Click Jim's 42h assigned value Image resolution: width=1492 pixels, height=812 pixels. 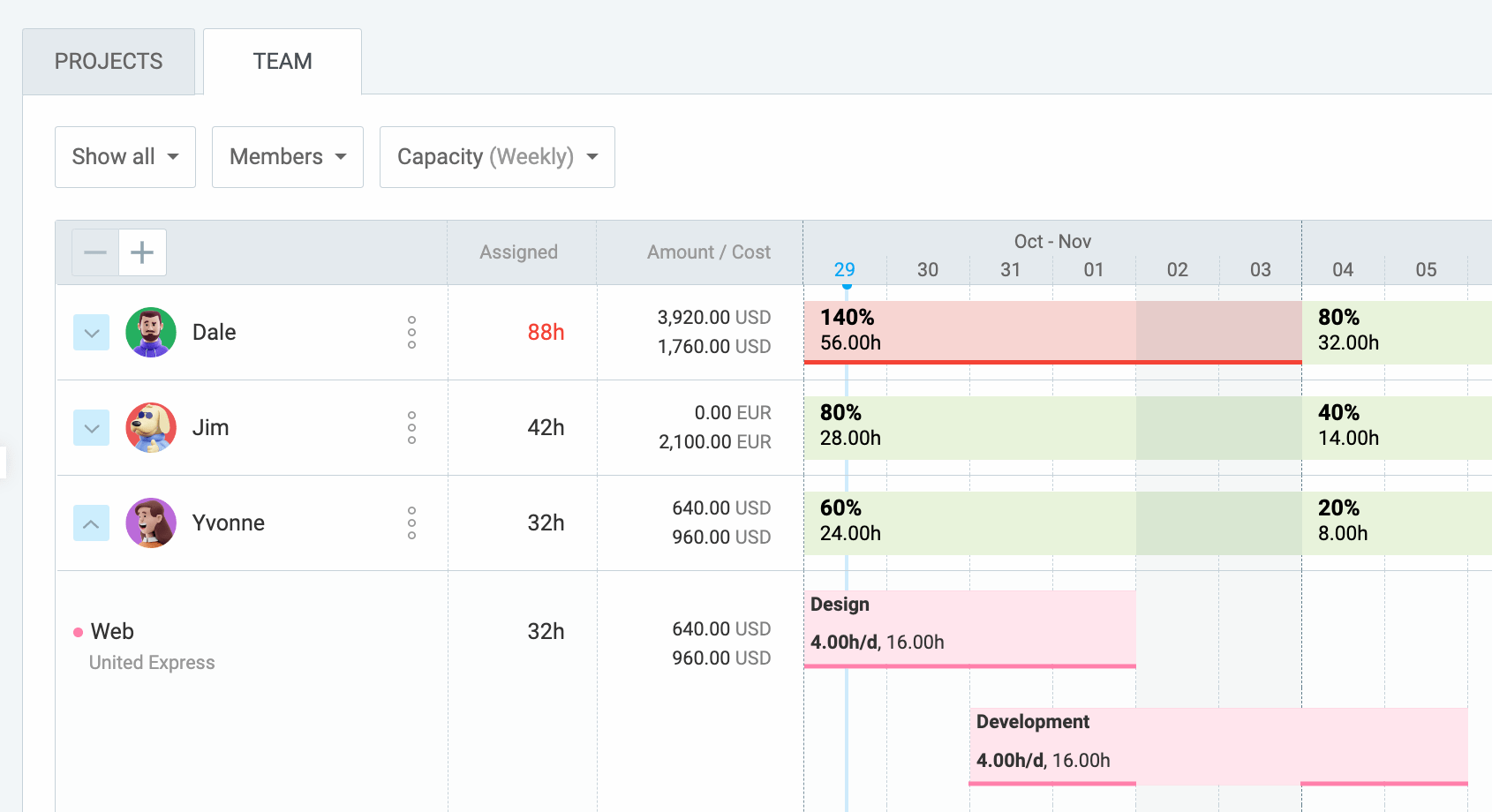tap(546, 428)
